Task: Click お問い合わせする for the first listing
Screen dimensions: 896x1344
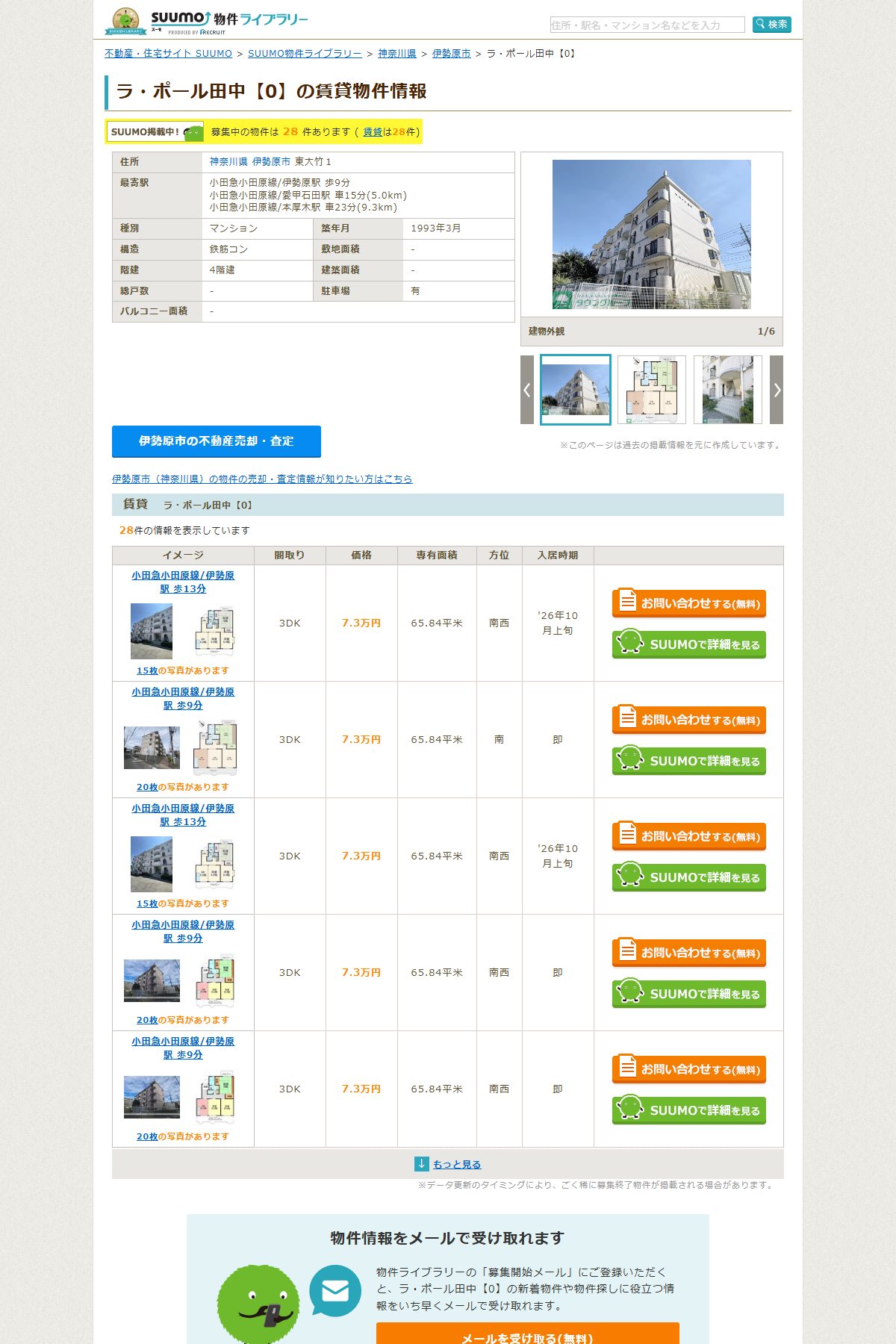Action: (689, 603)
